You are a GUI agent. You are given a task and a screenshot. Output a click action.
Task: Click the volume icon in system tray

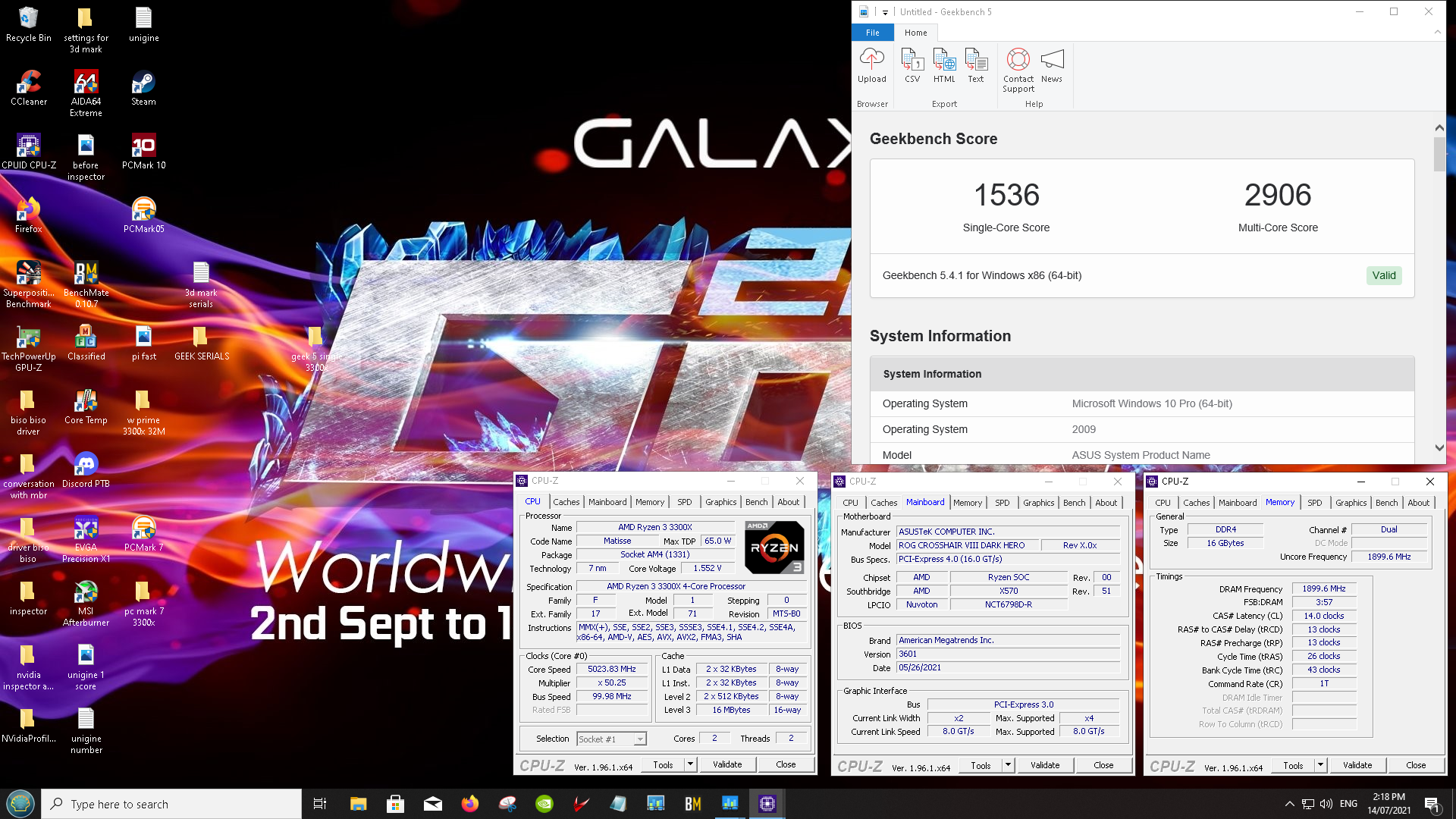click(x=1326, y=804)
